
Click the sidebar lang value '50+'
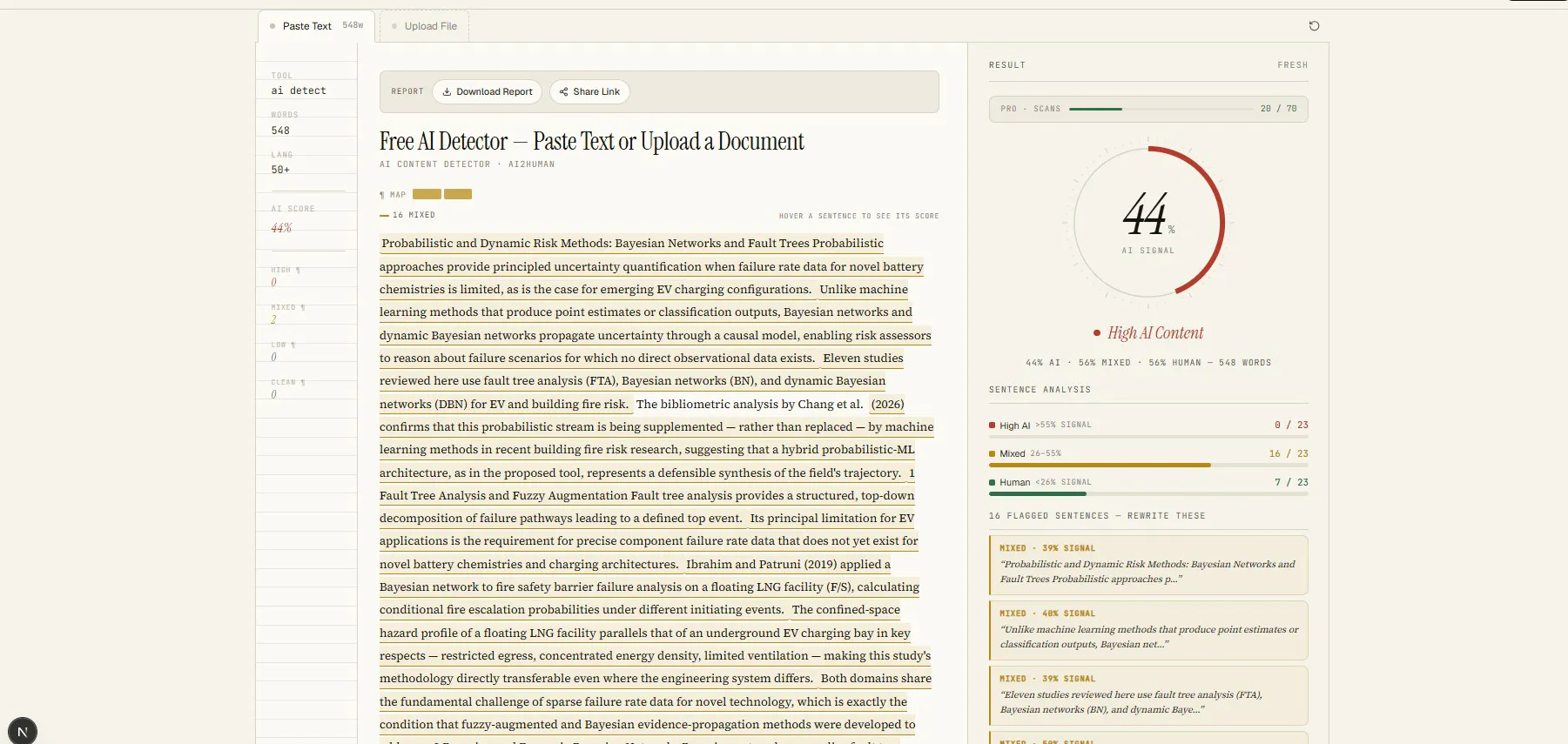coord(280,170)
